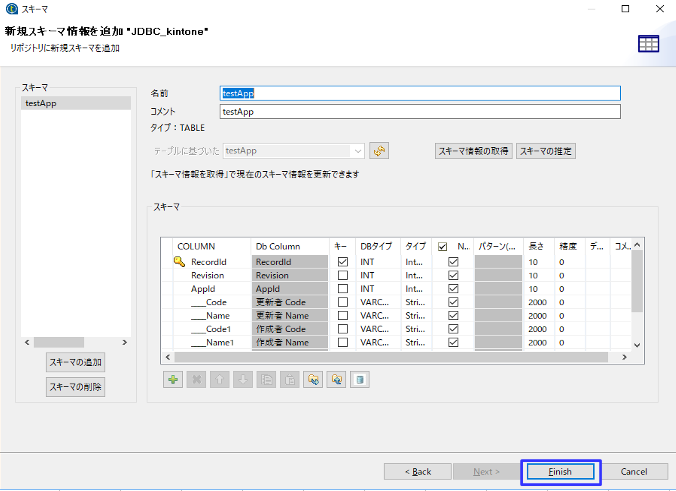This screenshot has width=676, height=491.
Task: Click the vertical scrollbar thumb of schema table
Action: tap(637, 281)
